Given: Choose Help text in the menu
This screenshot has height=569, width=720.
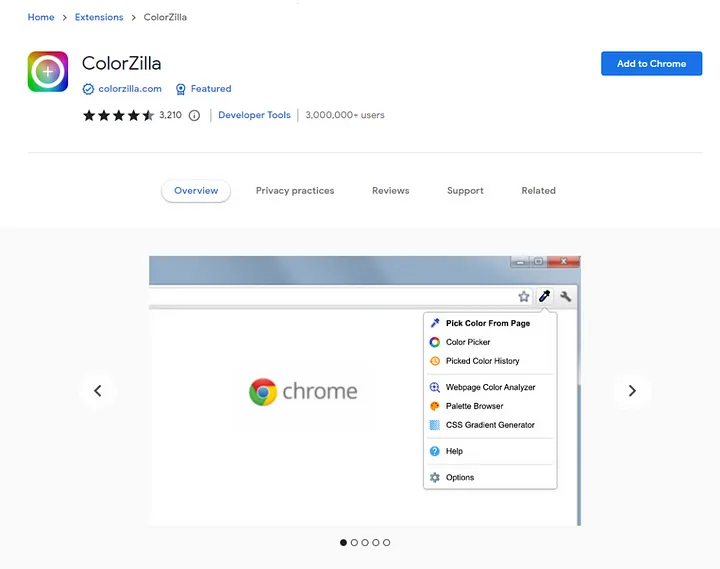Looking at the screenshot, I should pos(454,451).
